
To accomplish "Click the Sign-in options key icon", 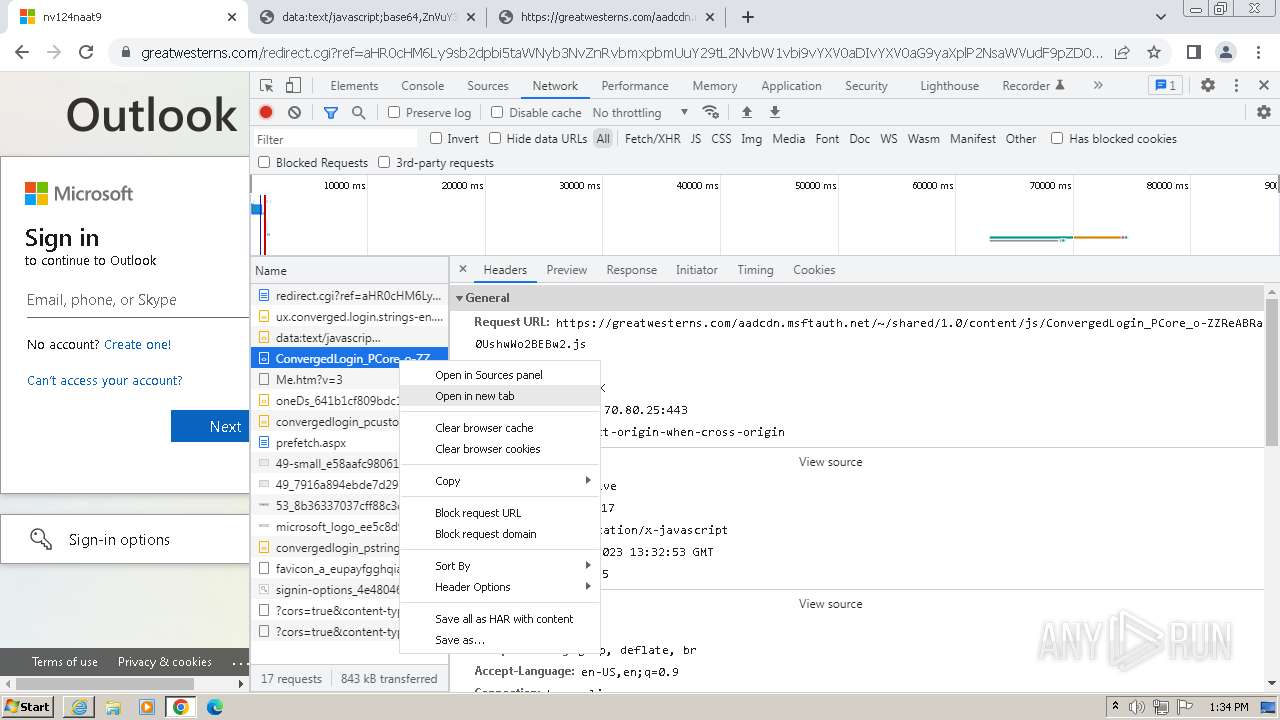I will [41, 540].
